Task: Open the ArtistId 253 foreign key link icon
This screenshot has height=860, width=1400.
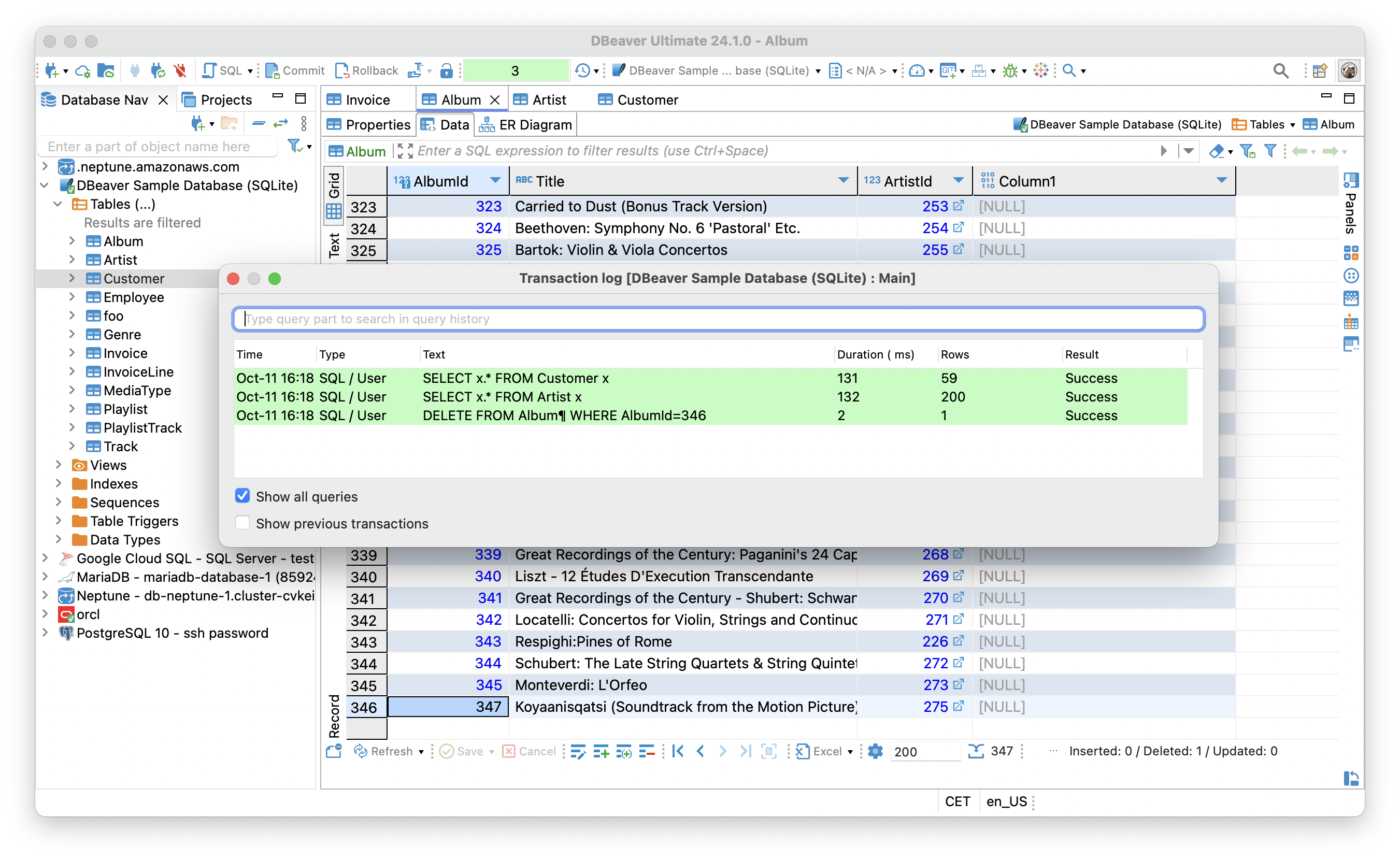Action: 958,206
